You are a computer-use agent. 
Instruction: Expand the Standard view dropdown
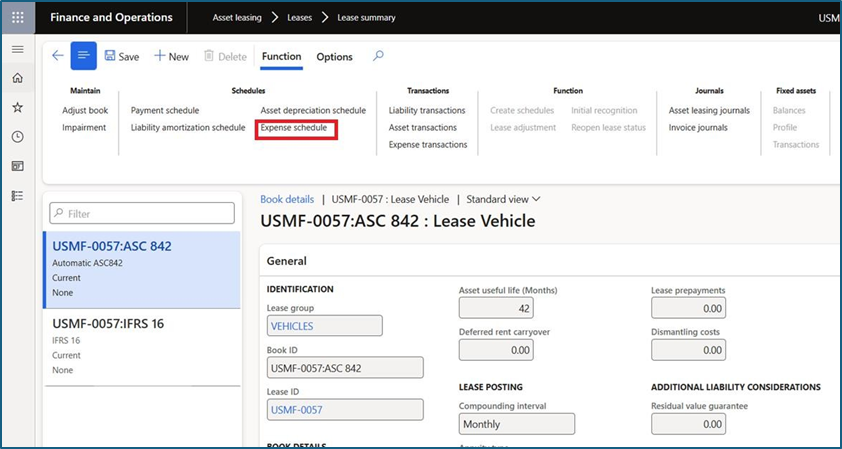pos(503,199)
